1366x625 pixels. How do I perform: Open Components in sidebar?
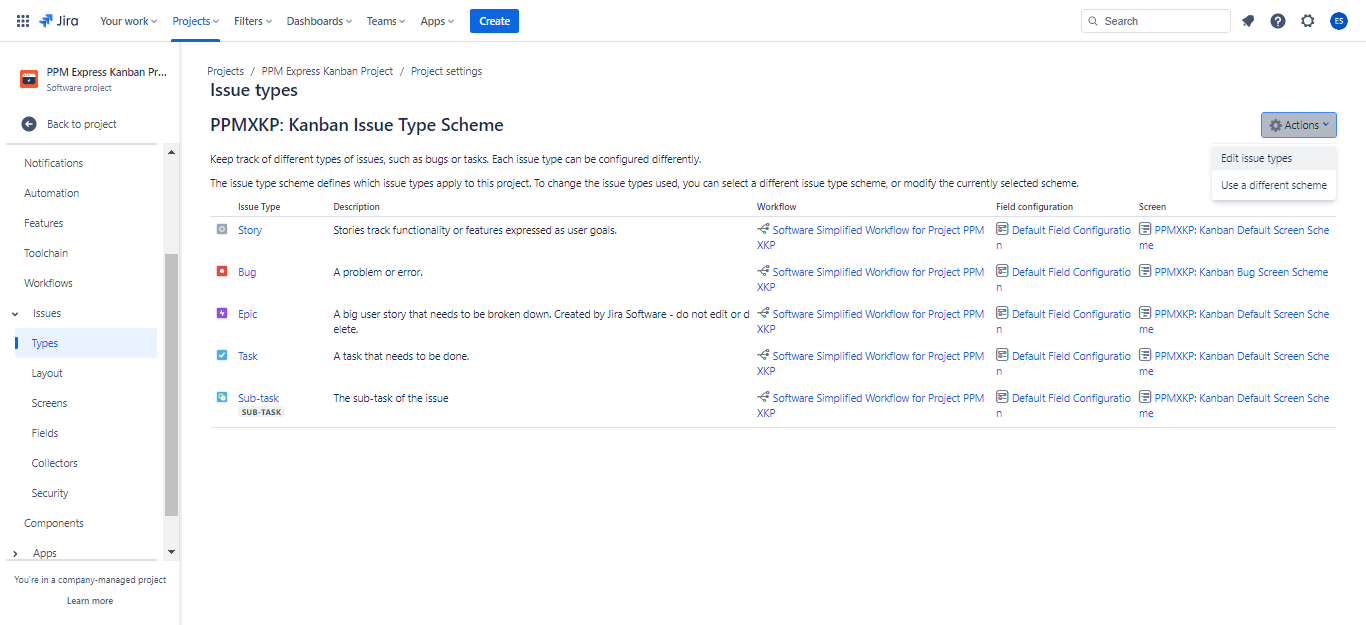pos(54,523)
